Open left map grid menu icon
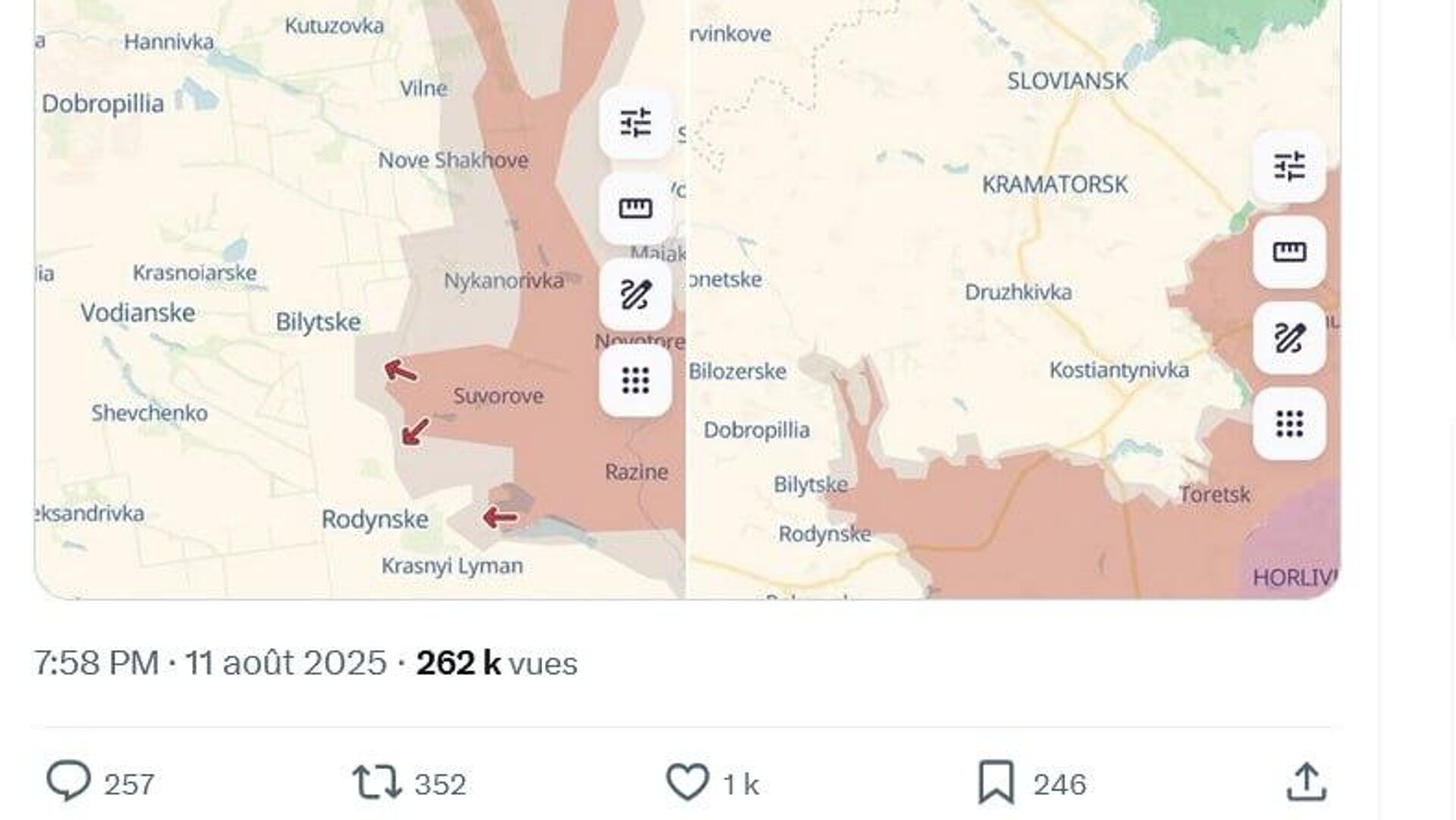The image size is (1456, 820). point(635,380)
